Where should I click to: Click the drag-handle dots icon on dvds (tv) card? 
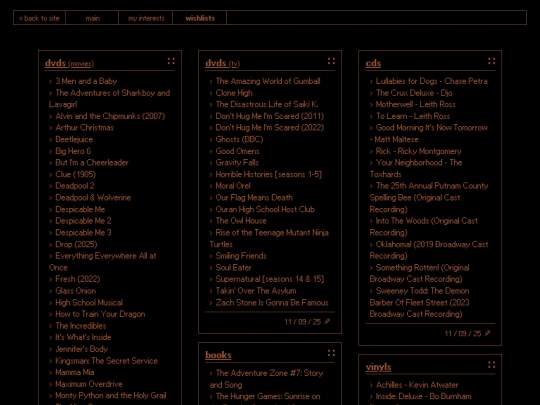point(331,61)
